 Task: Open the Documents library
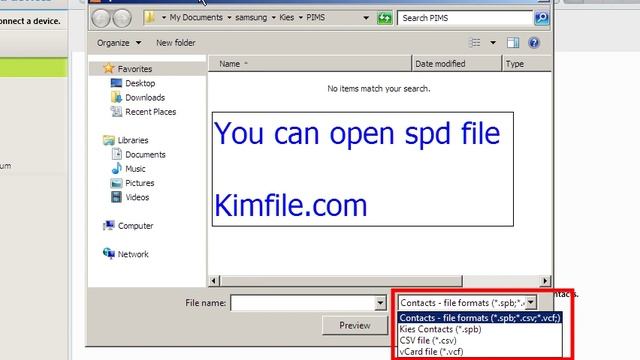[138, 154]
